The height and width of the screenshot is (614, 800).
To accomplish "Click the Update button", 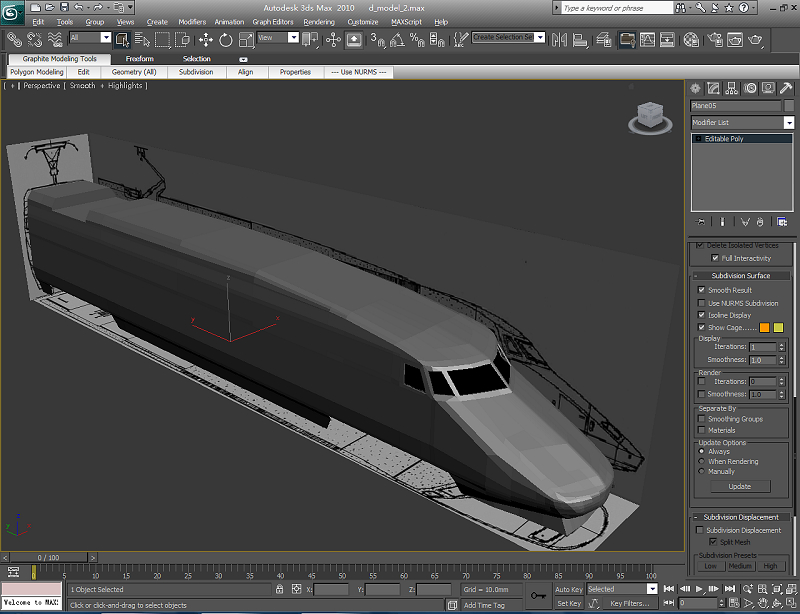I will coord(739,486).
